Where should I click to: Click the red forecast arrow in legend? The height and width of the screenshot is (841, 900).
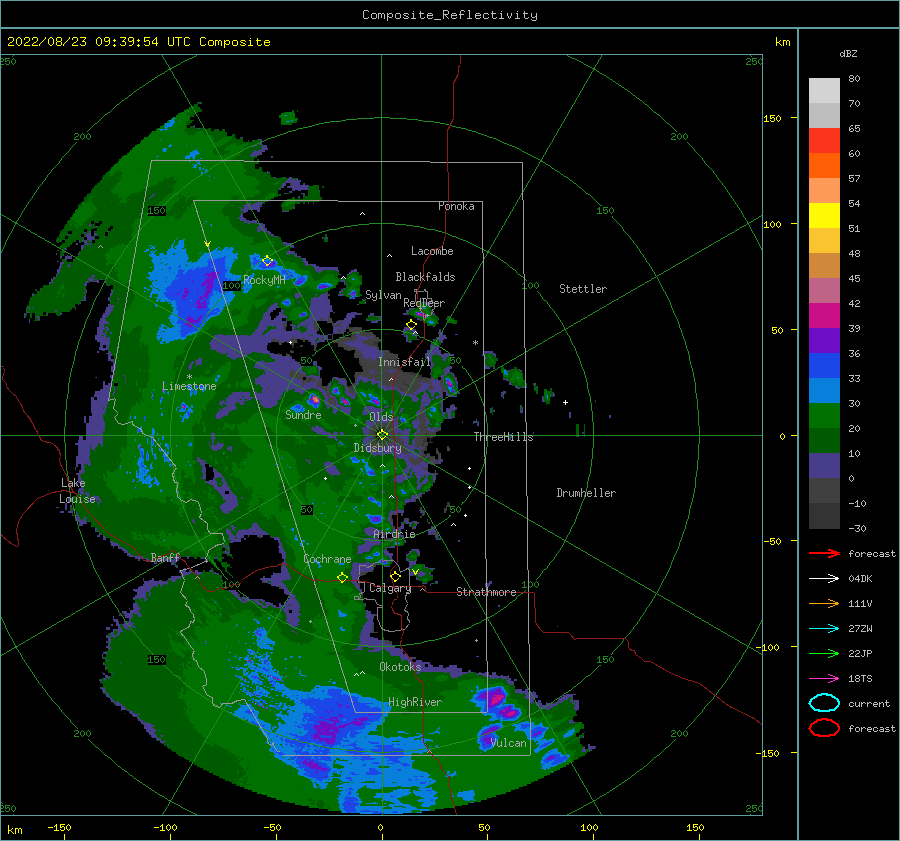pyautogui.click(x=824, y=553)
